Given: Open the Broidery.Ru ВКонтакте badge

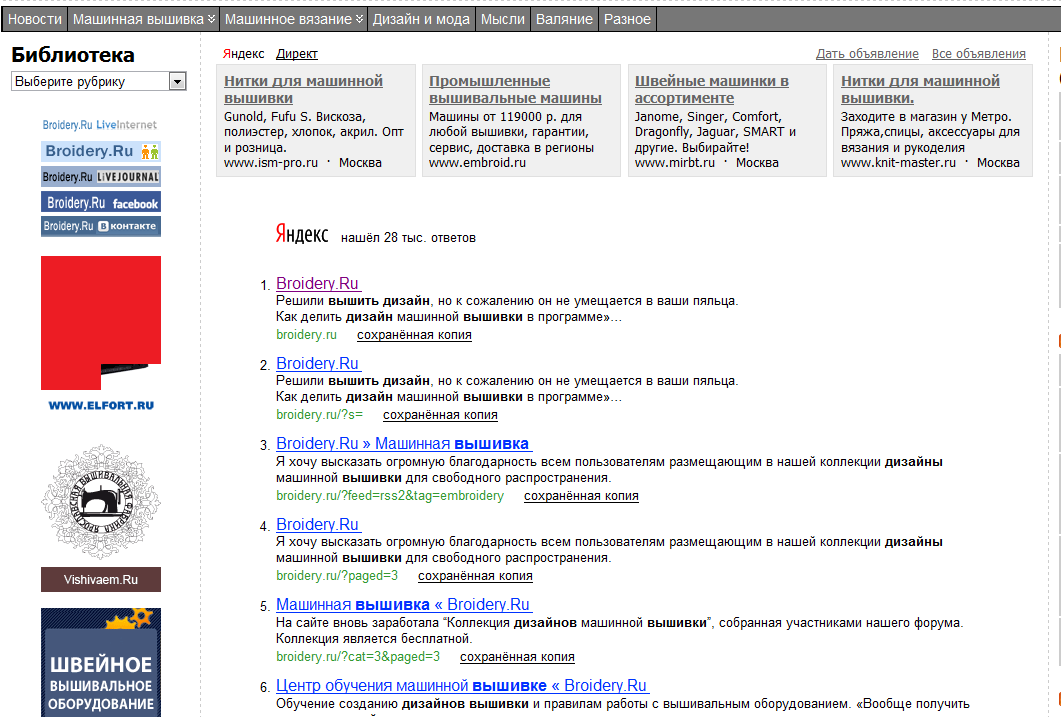Looking at the screenshot, I should 101,226.
